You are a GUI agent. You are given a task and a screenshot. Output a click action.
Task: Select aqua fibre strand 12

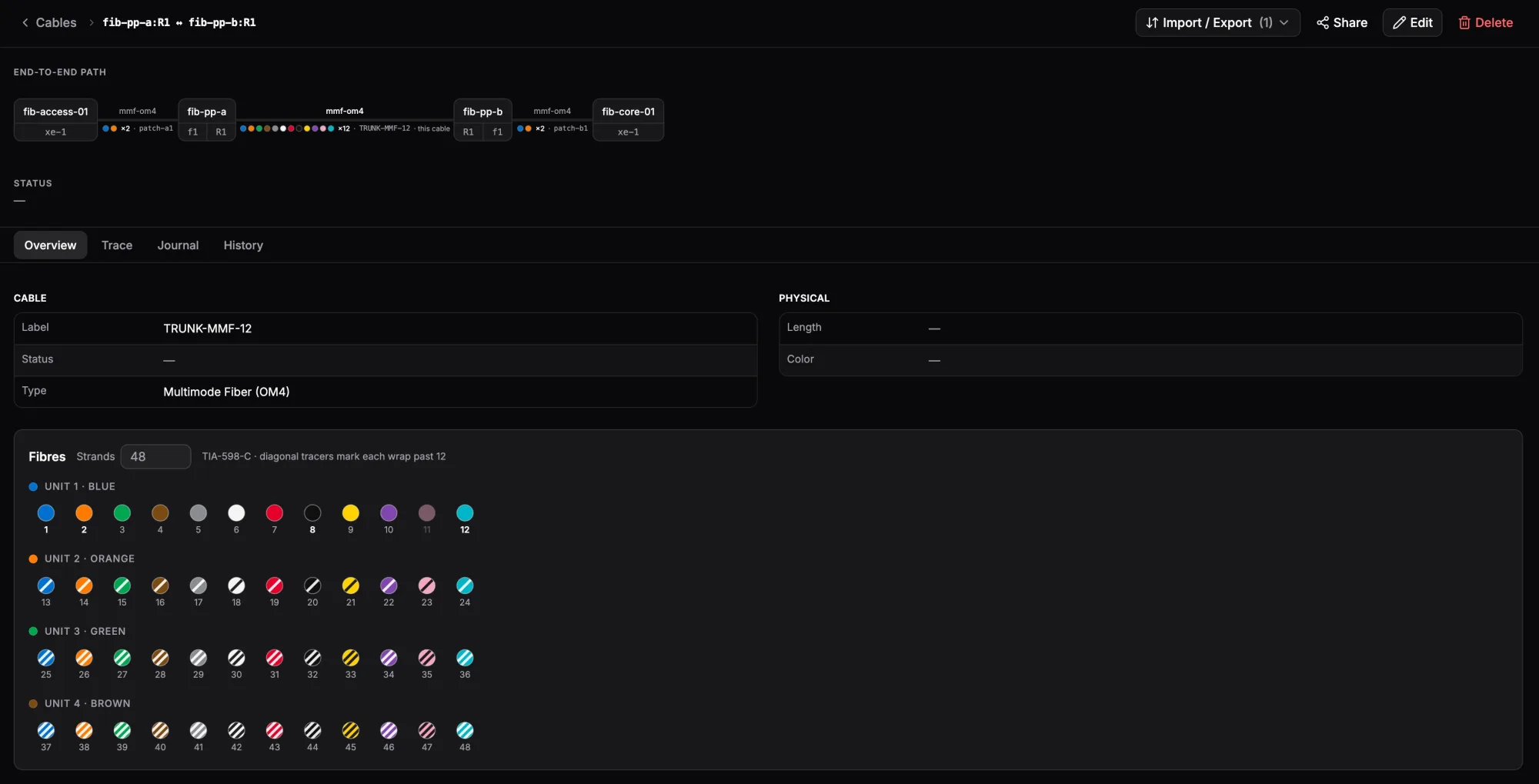point(465,513)
